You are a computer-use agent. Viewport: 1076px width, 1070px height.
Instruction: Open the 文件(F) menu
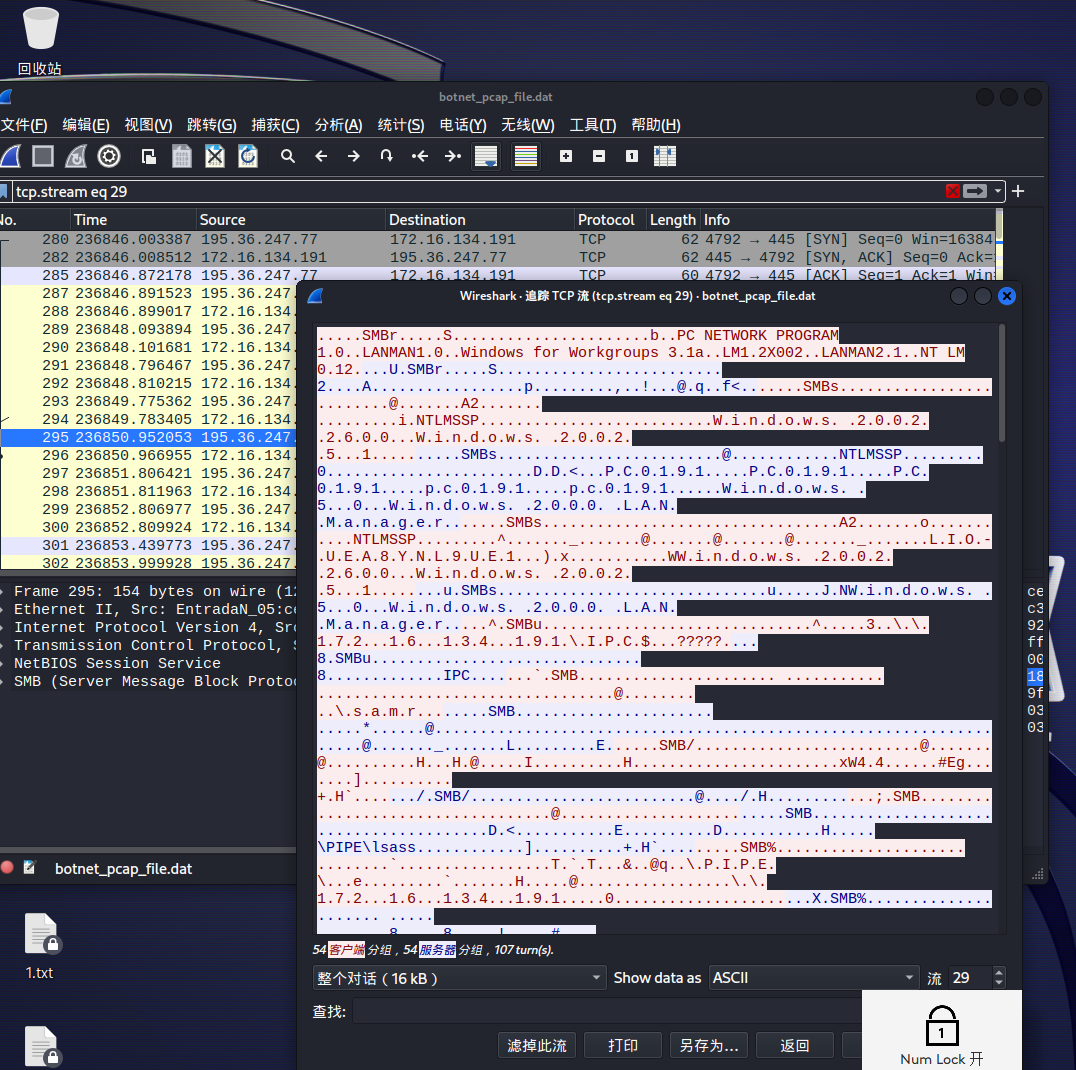[x=24, y=125]
